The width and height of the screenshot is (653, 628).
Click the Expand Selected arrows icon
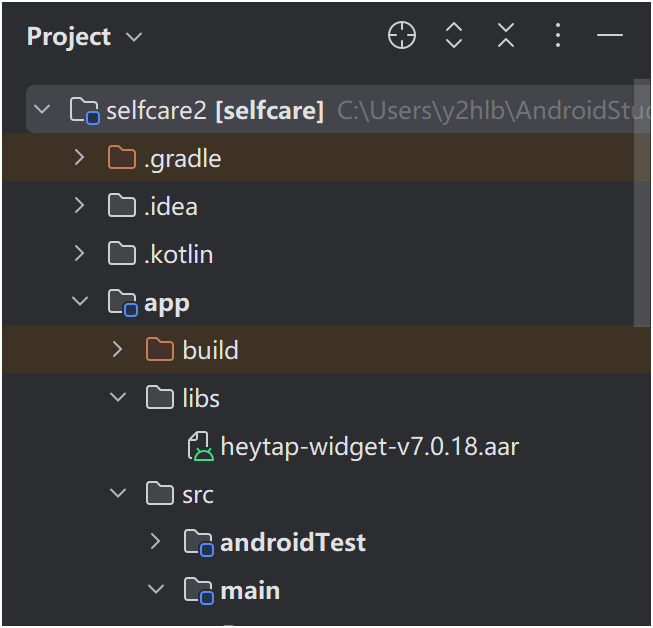(x=454, y=37)
